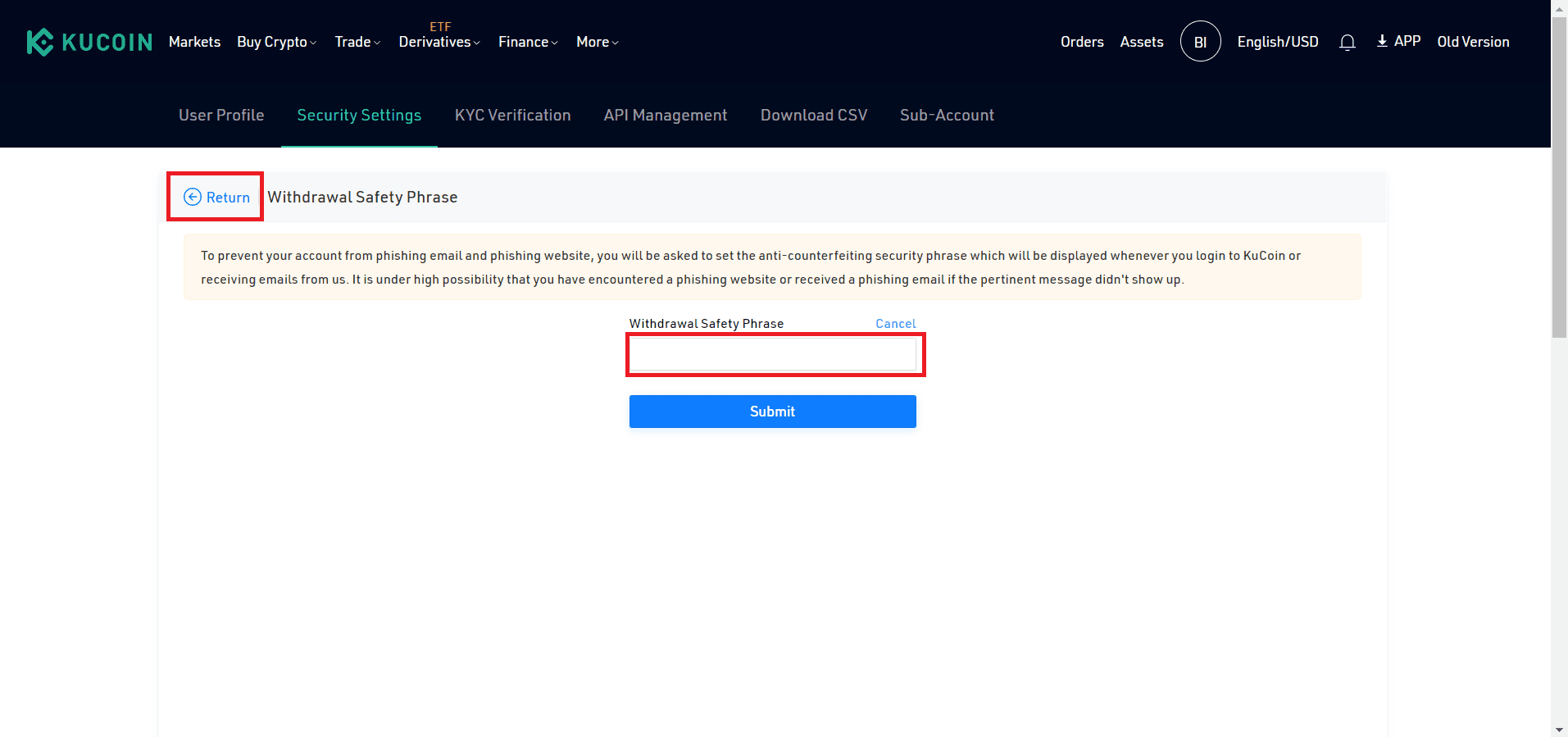
Task: Switch to Old Version
Action: coord(1473,42)
